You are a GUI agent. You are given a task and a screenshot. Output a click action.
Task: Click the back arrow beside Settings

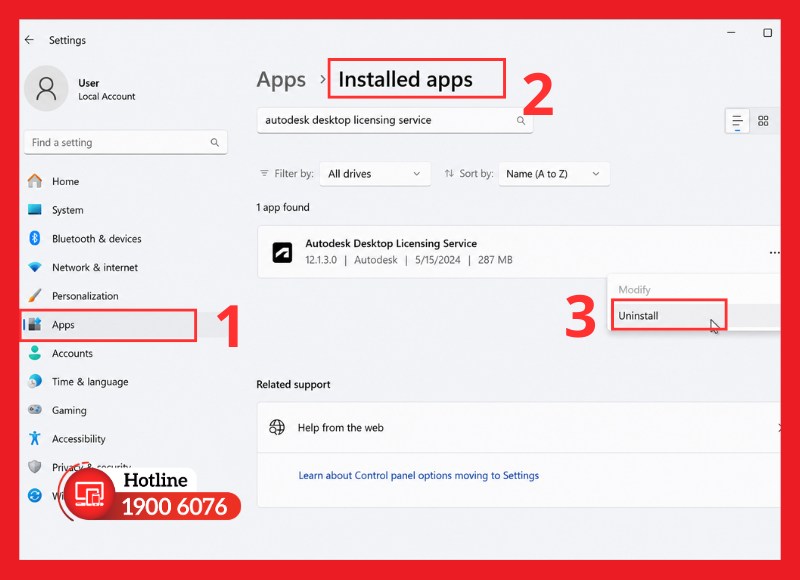(x=29, y=39)
